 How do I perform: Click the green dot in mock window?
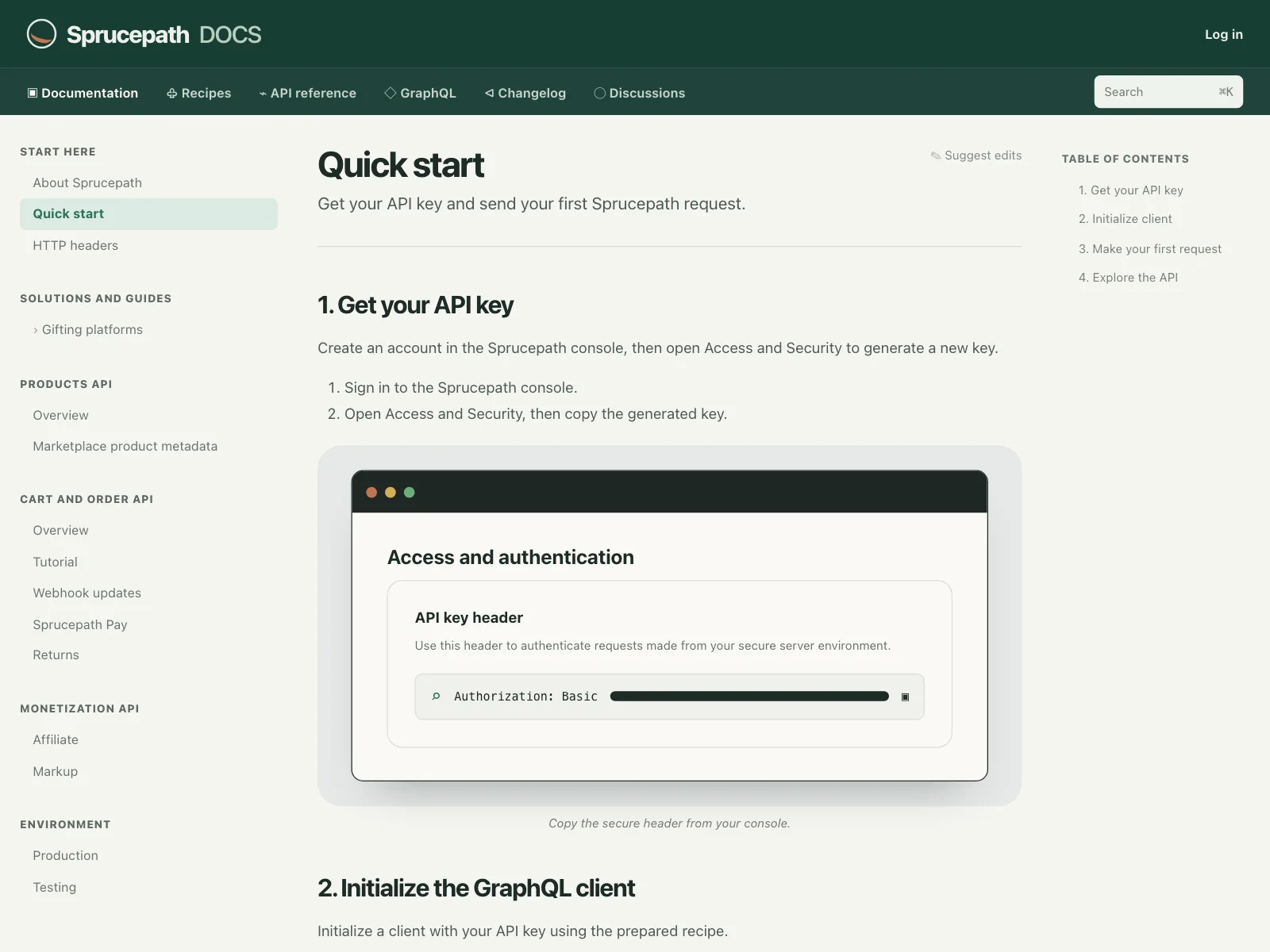pos(410,493)
